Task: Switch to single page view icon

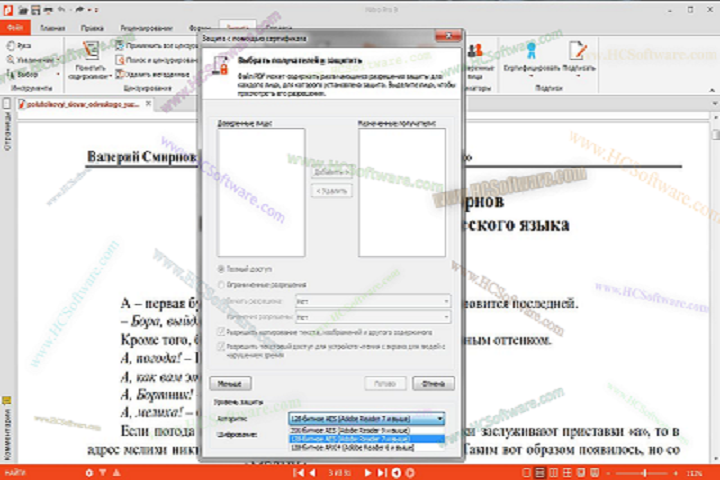Action: [526, 472]
